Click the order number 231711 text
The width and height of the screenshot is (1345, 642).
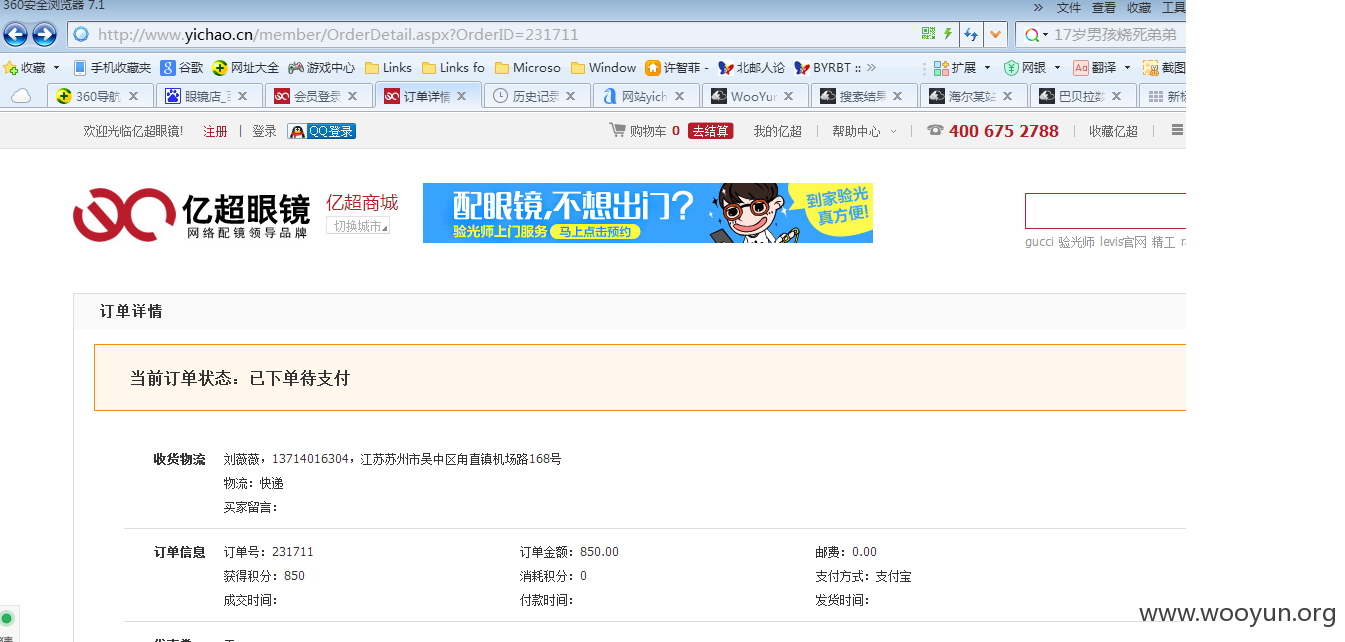(292, 552)
